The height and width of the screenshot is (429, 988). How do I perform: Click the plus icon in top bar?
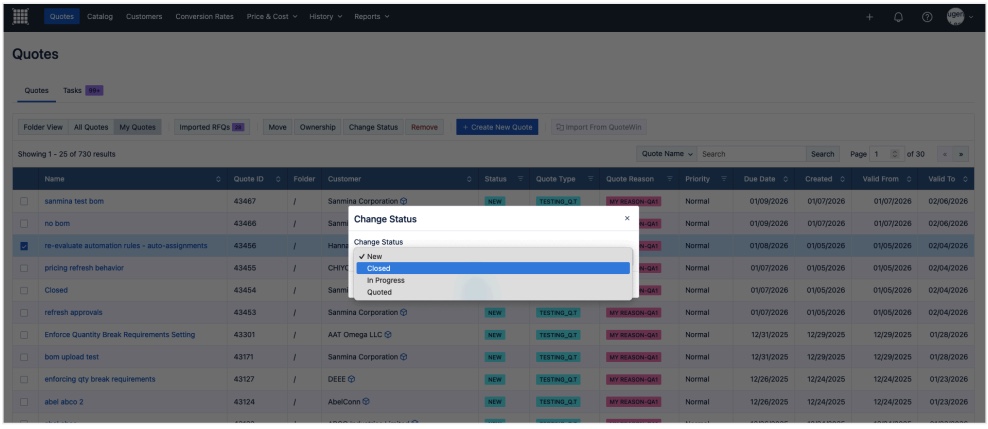click(870, 17)
